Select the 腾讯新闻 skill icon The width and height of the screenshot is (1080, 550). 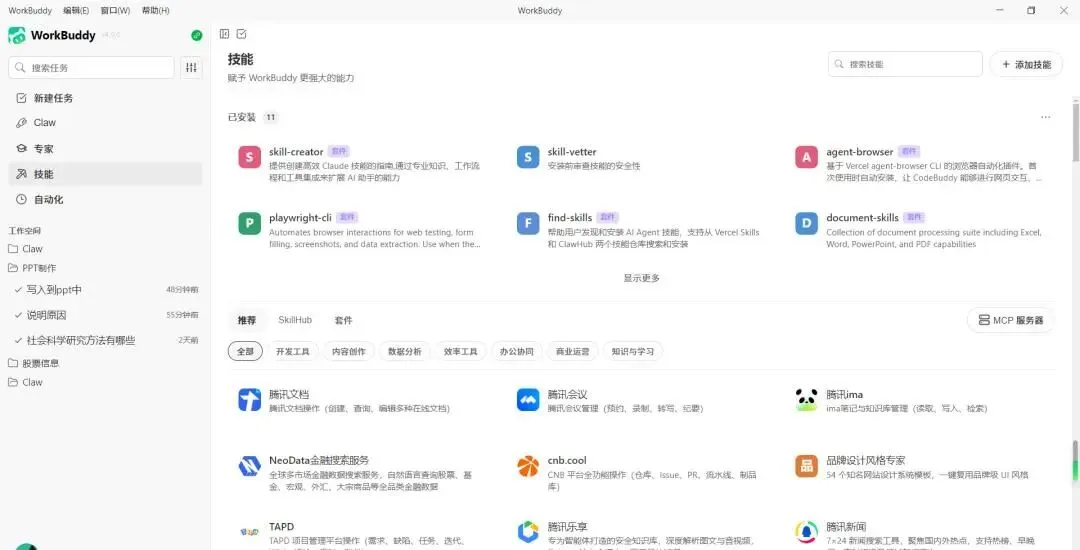[806, 532]
